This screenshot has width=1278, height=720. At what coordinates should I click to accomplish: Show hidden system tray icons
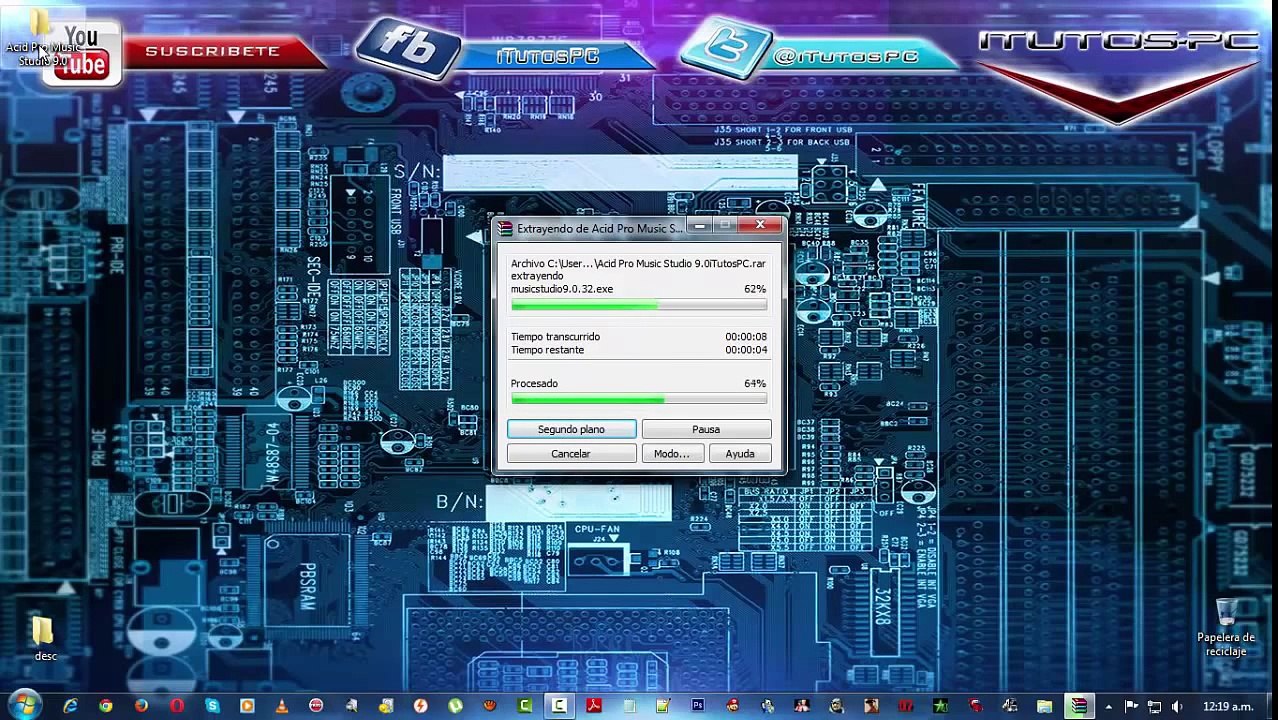[x=1109, y=707]
